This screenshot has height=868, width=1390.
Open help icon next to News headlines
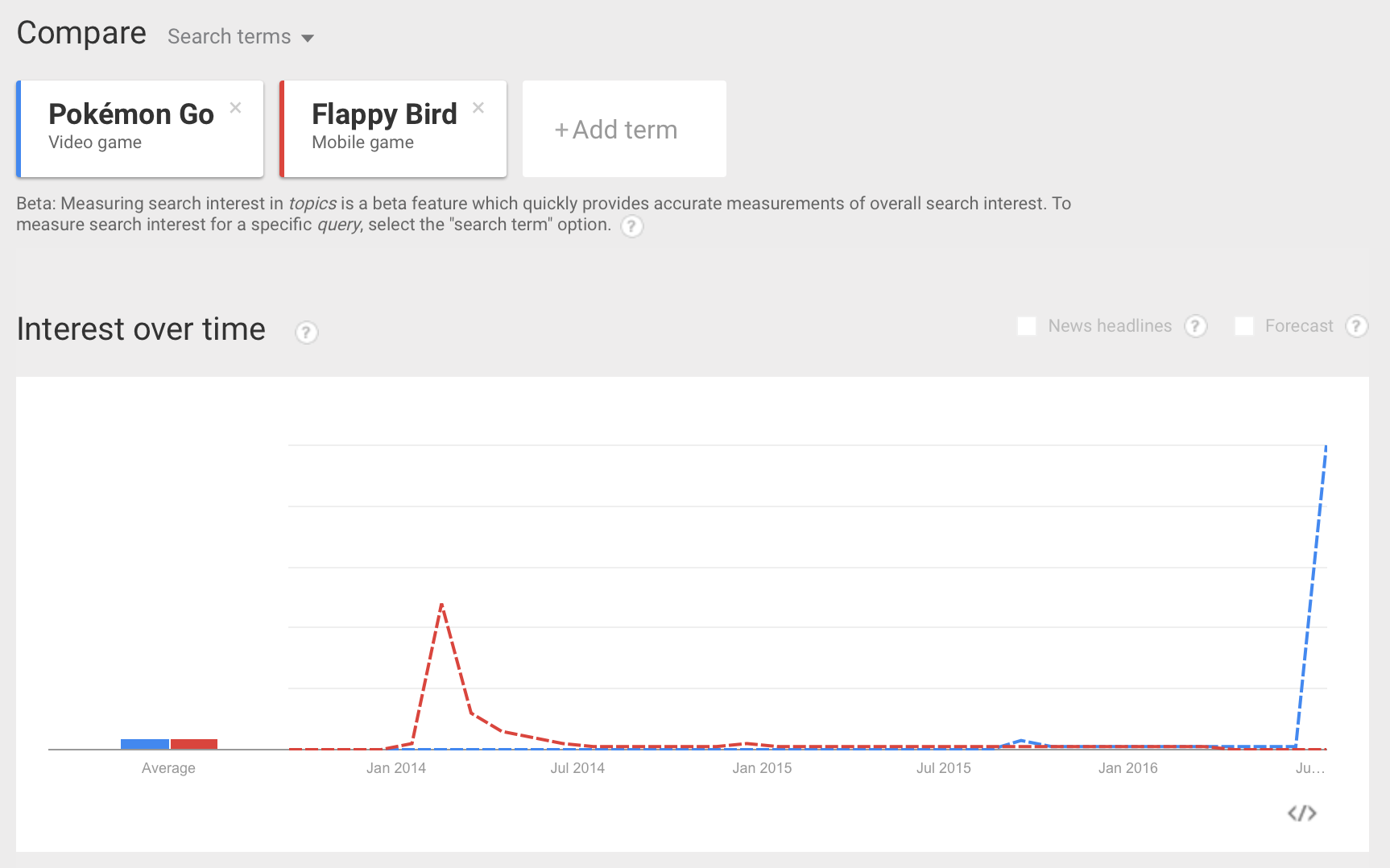pos(1196,326)
